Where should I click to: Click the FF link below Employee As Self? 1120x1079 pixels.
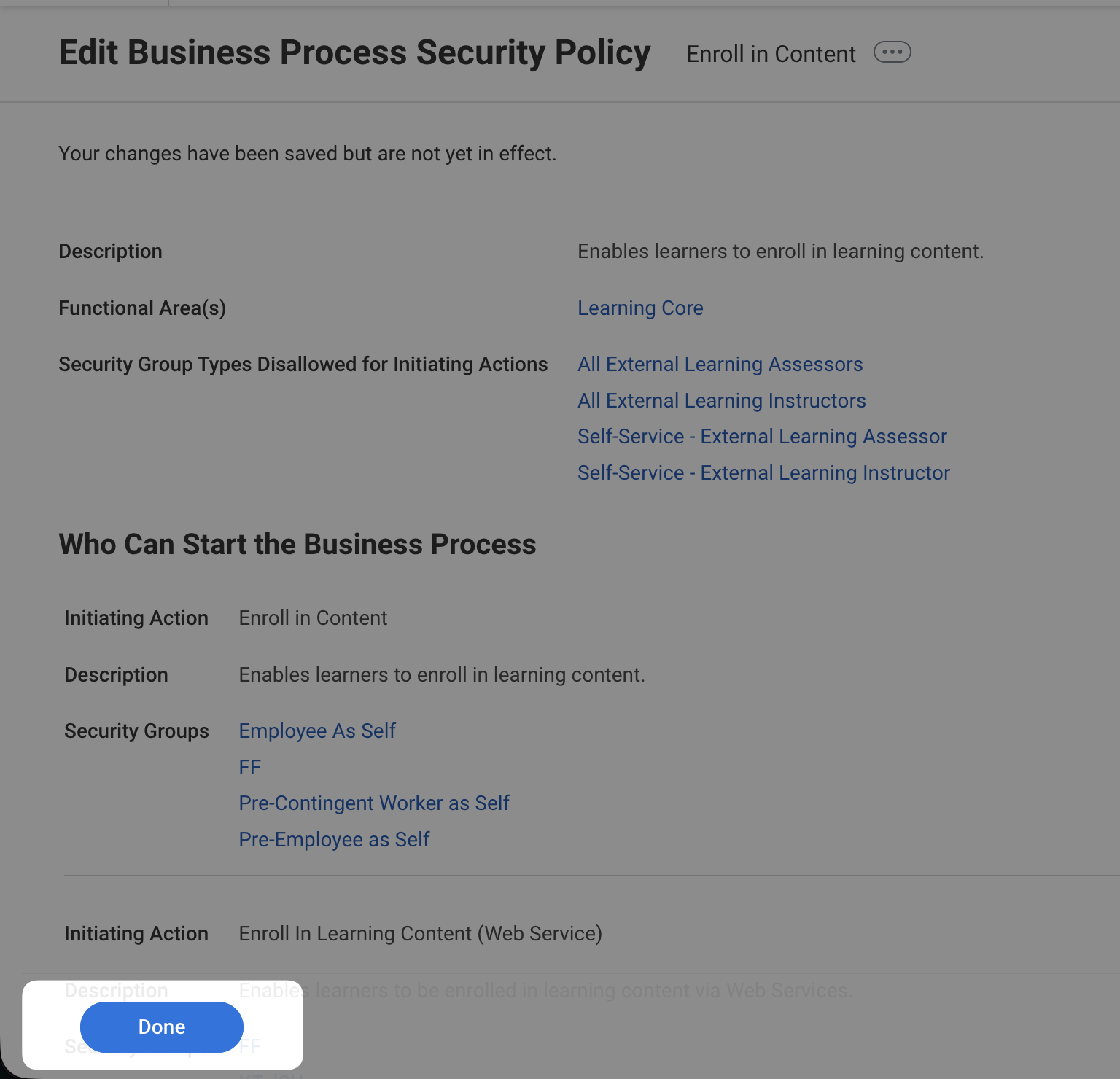coord(249,768)
